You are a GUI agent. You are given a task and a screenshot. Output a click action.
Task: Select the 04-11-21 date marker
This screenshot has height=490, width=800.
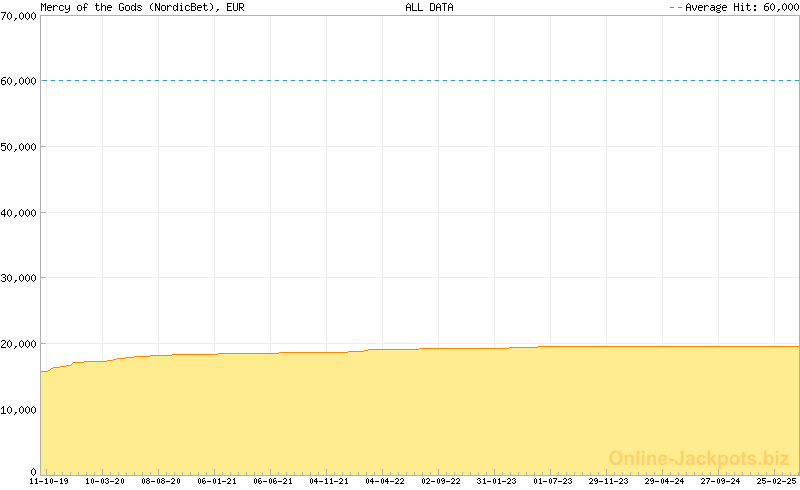click(x=329, y=481)
